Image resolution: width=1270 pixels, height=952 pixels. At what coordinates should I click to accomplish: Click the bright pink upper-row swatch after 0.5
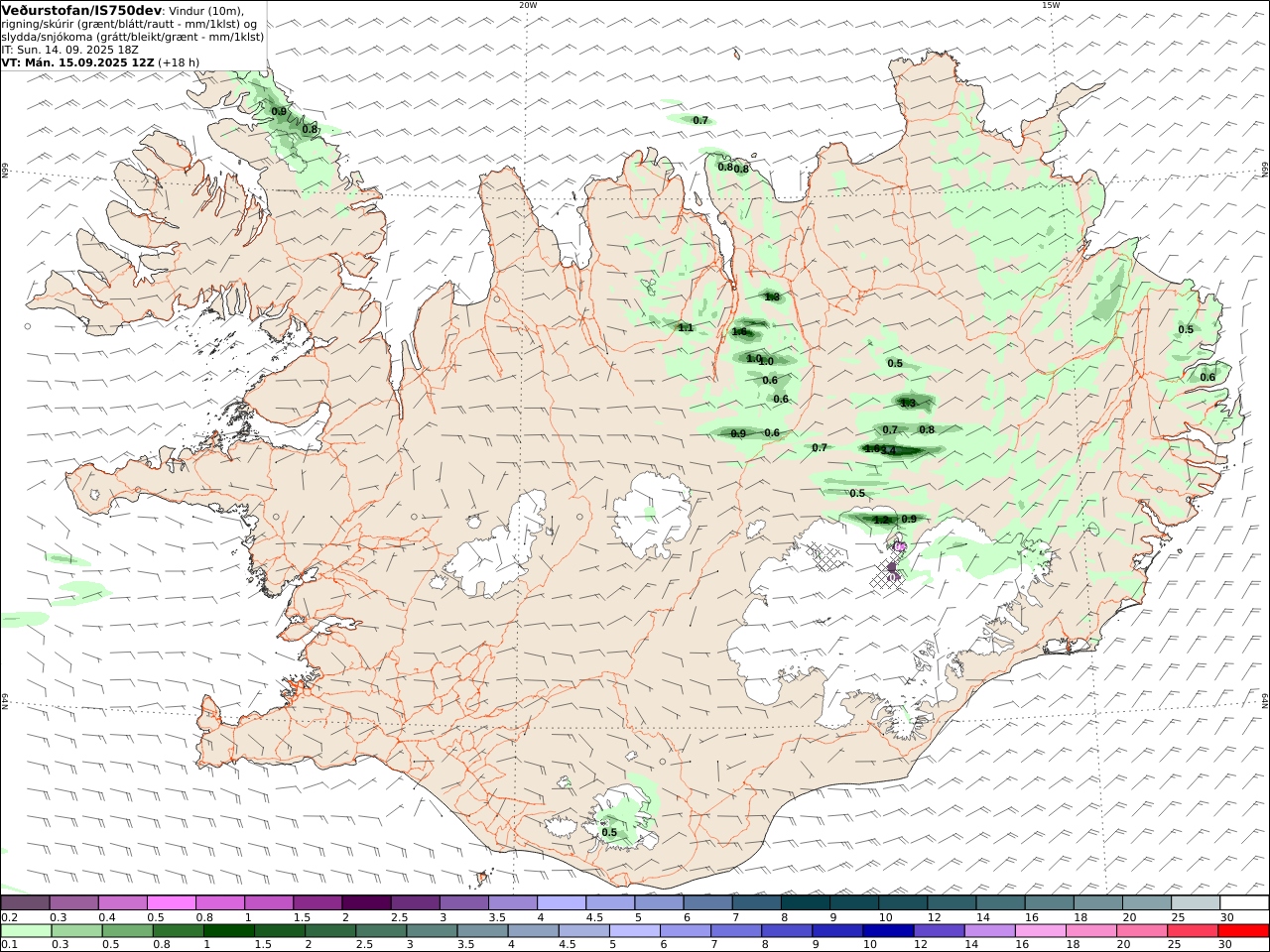[172, 903]
